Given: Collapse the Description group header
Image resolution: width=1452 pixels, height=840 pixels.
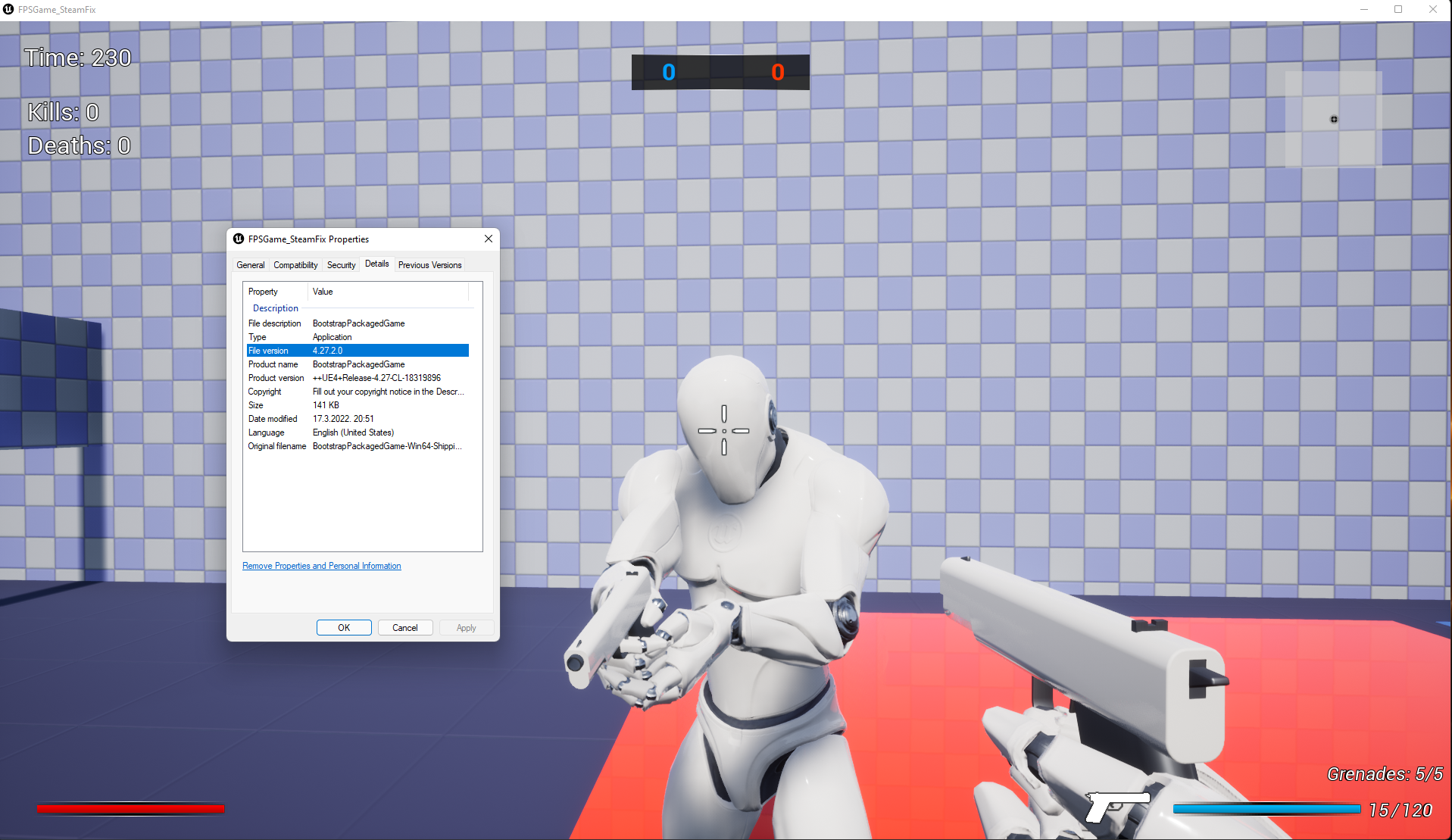Looking at the screenshot, I should (276, 308).
